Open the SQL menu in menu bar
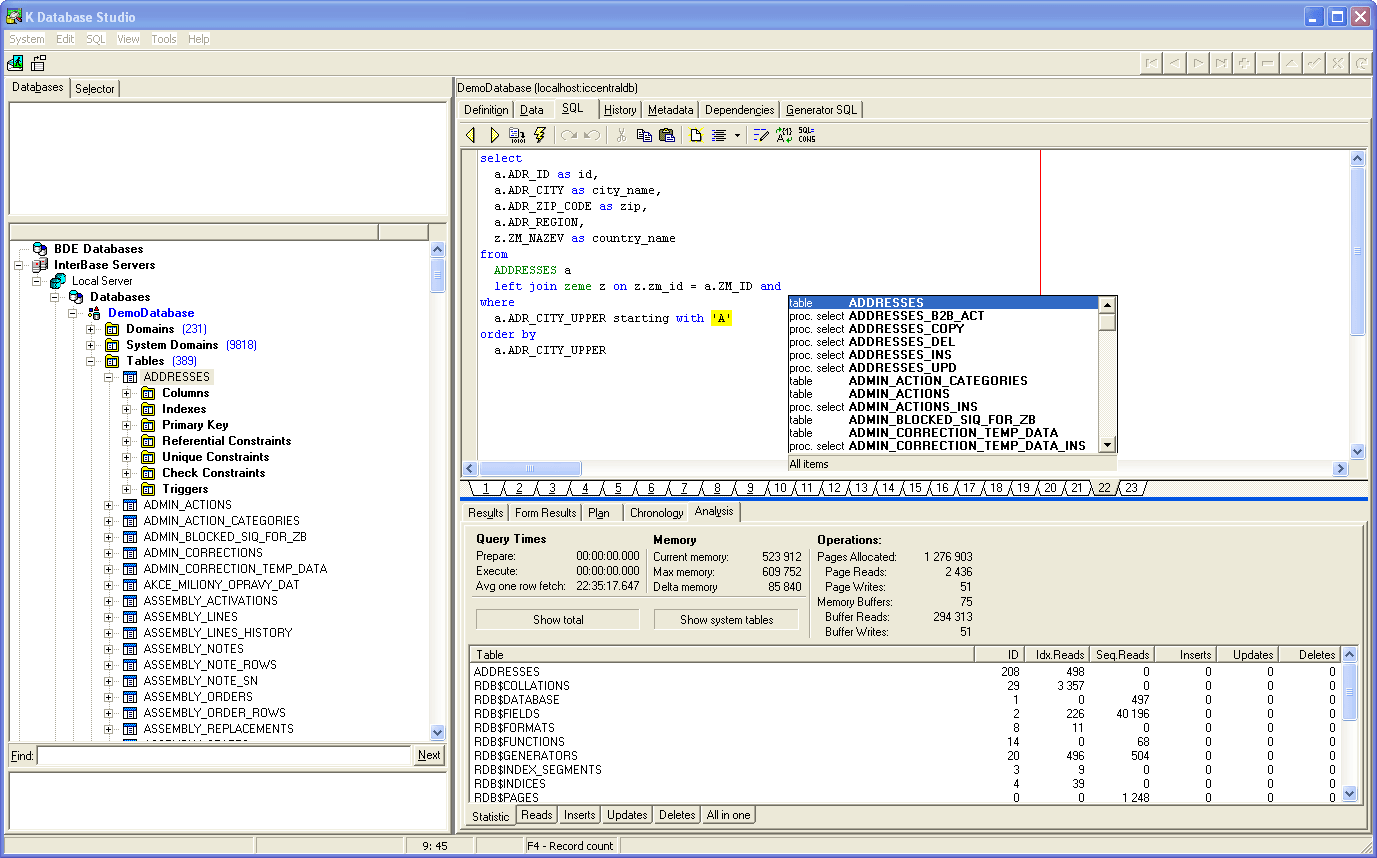Image resolution: width=1377 pixels, height=858 pixels. pyautogui.click(x=95, y=39)
